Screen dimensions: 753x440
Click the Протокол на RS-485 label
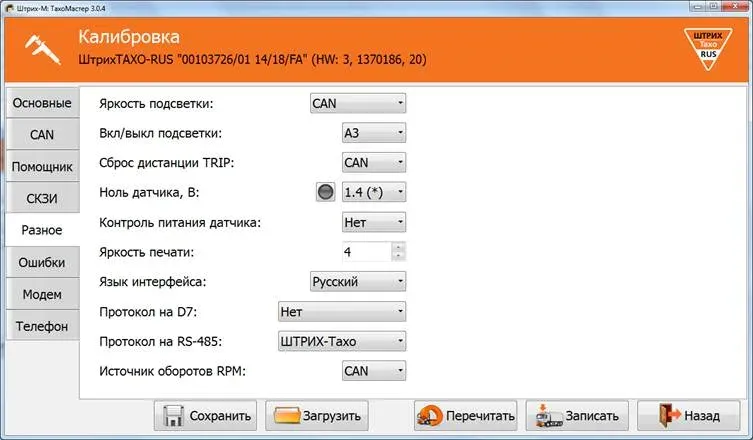coord(160,342)
